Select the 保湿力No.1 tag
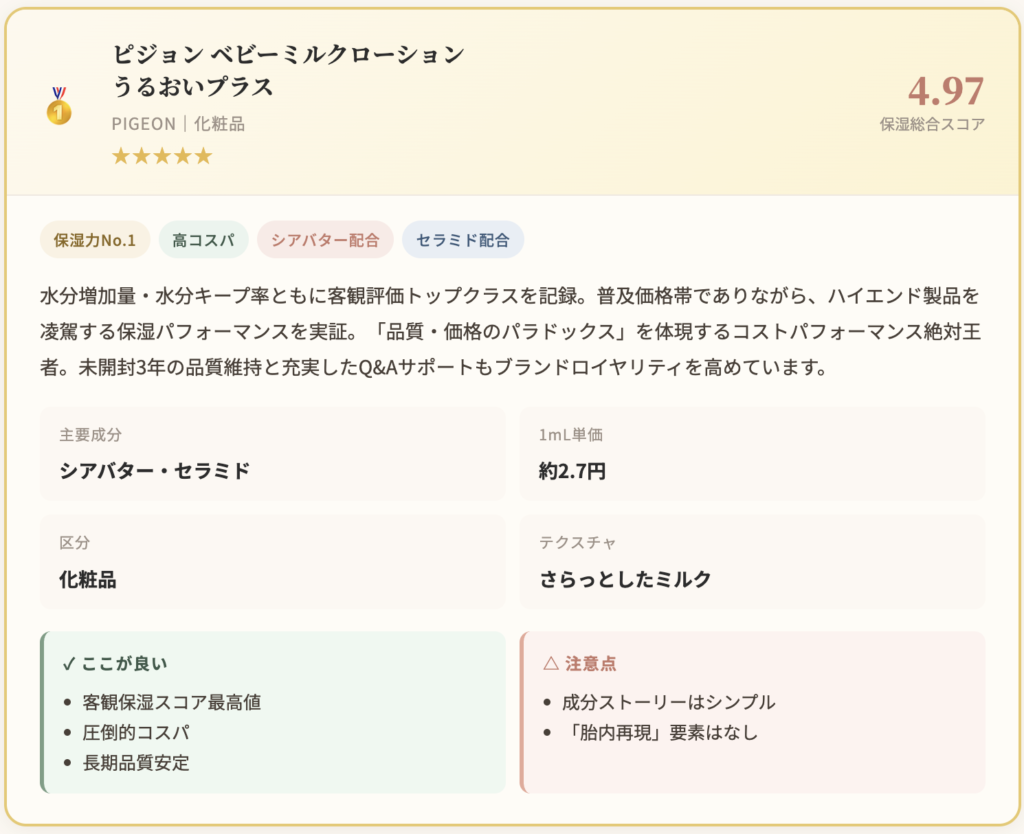 pyautogui.click(x=95, y=240)
